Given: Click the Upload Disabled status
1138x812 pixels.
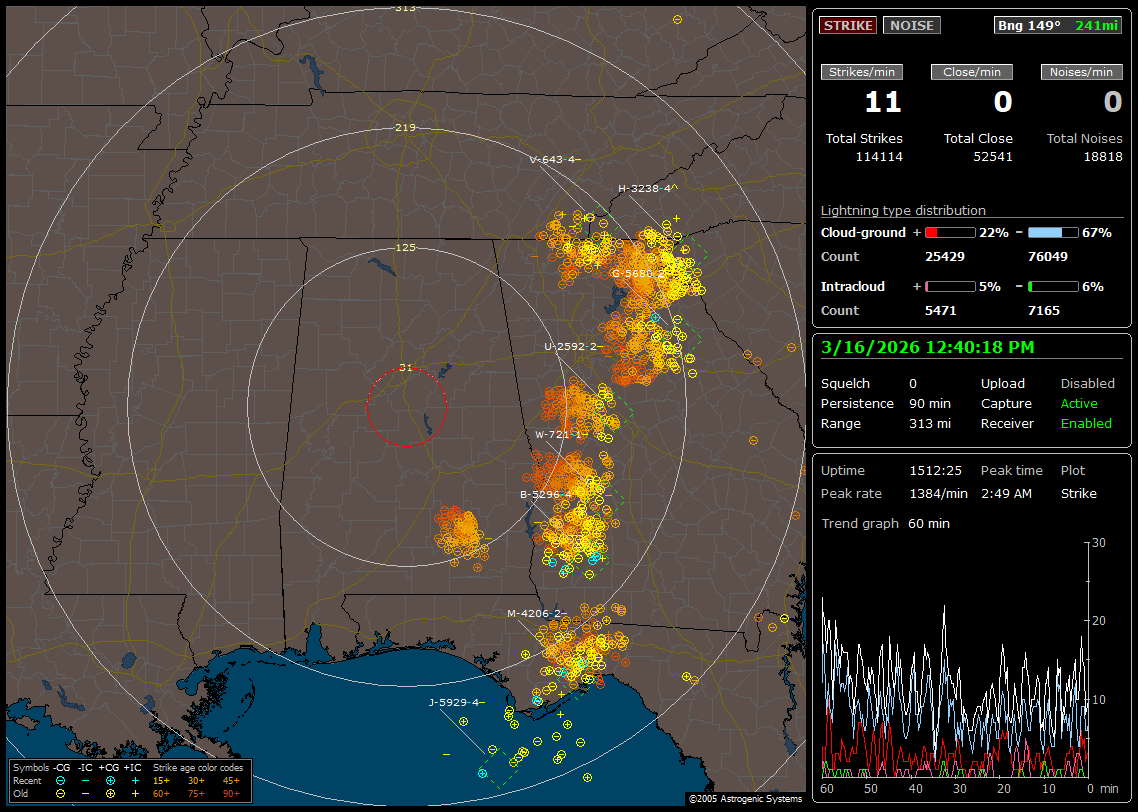Looking at the screenshot, I should coord(1087,384).
